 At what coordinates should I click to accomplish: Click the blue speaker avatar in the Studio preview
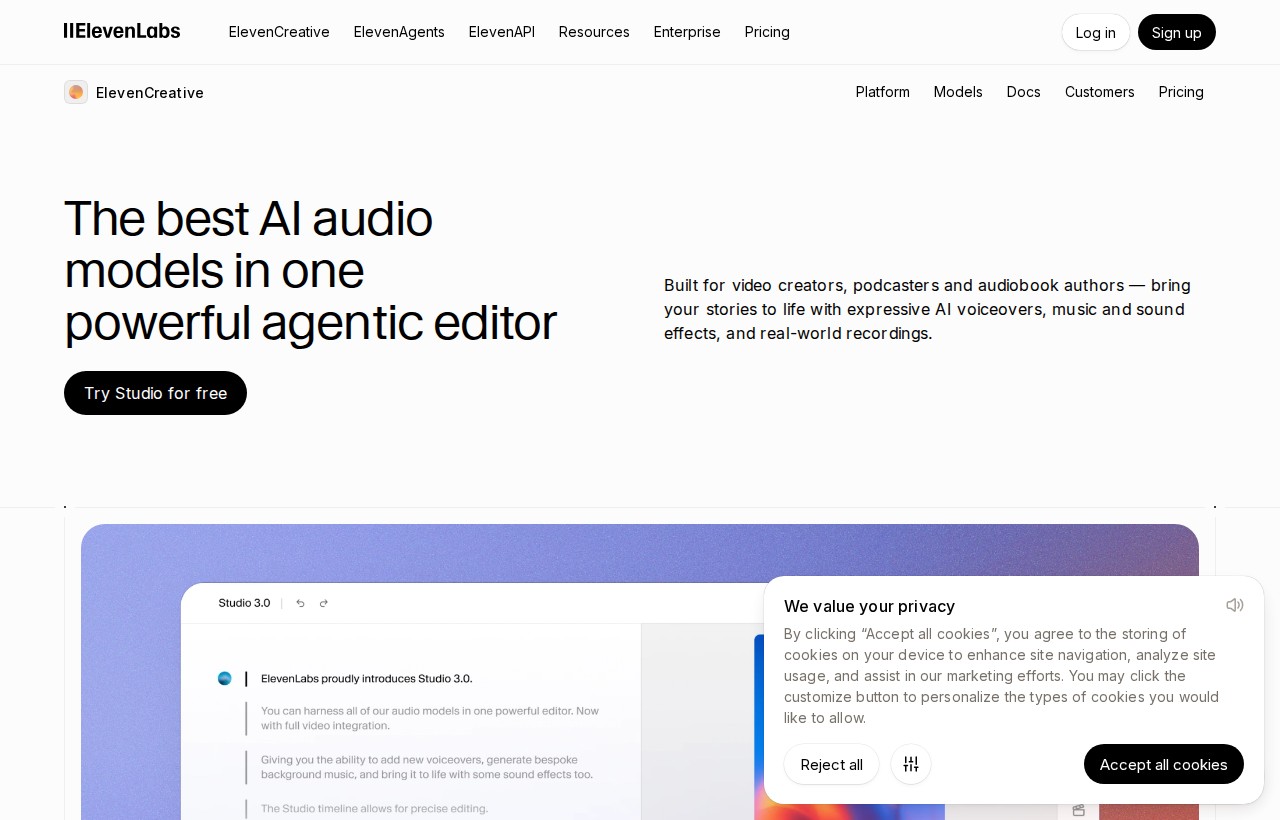click(x=224, y=678)
